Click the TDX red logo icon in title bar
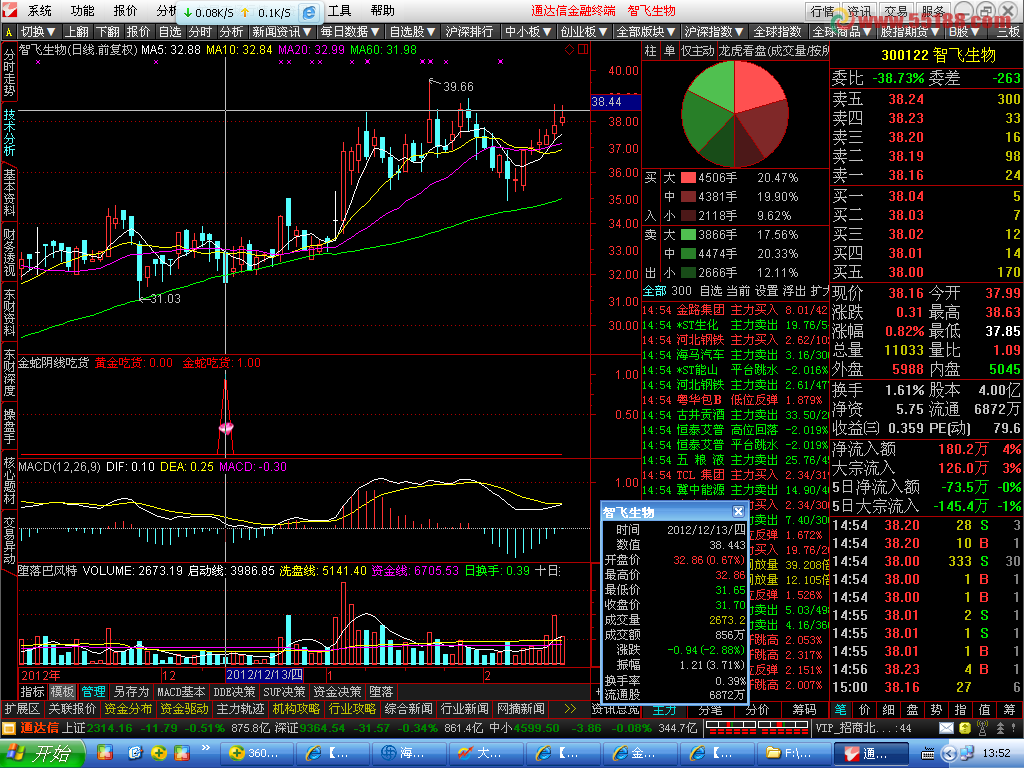 pos(9,10)
